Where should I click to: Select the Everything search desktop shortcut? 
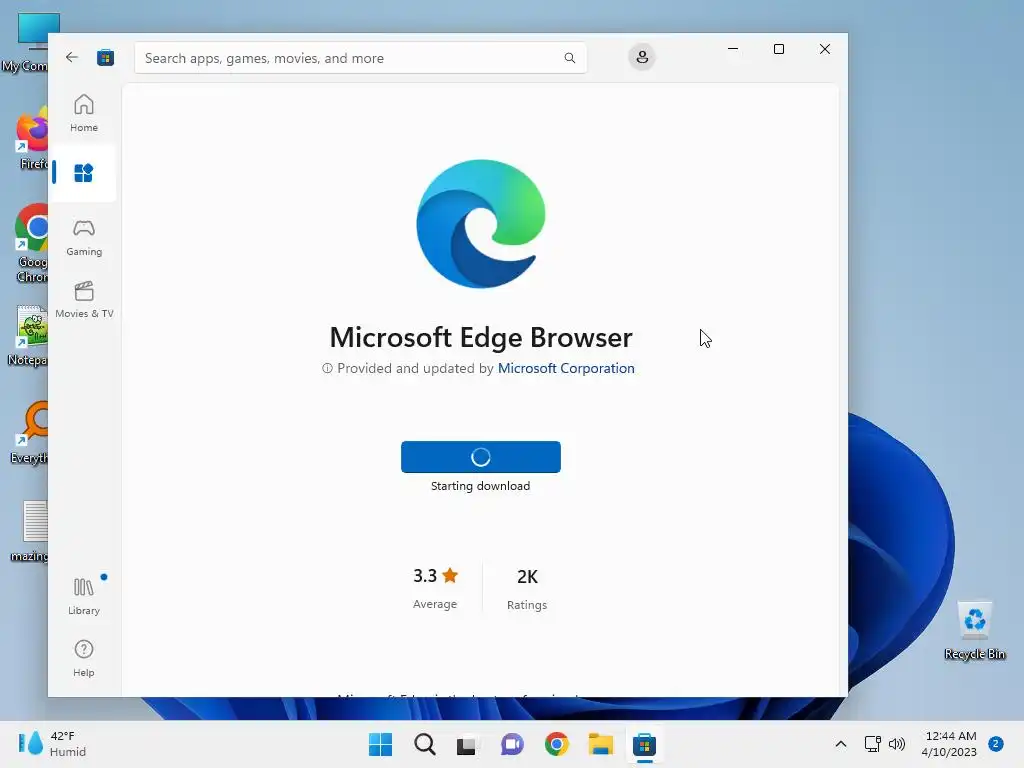(27, 432)
